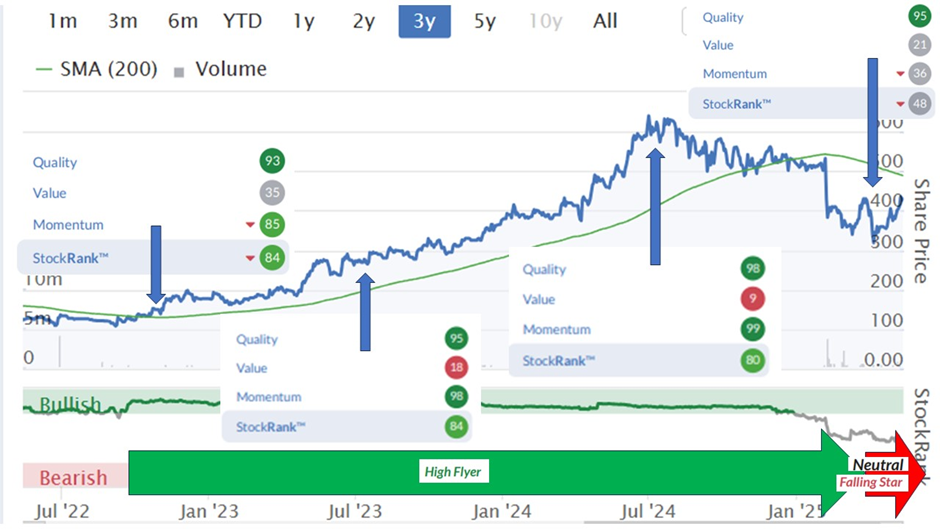Click the Momentum score 36 badge

tap(920, 74)
